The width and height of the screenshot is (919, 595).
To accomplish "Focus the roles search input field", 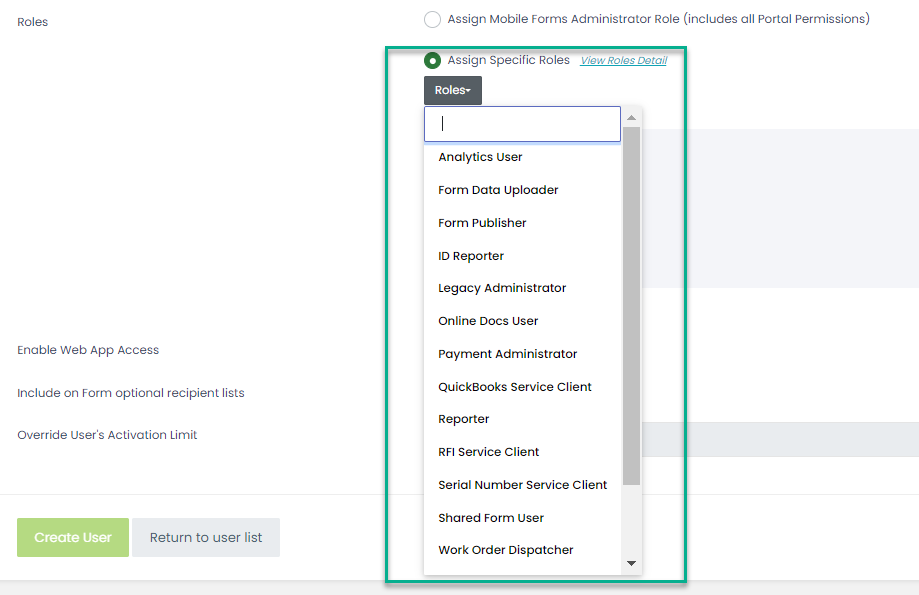I will point(522,124).
